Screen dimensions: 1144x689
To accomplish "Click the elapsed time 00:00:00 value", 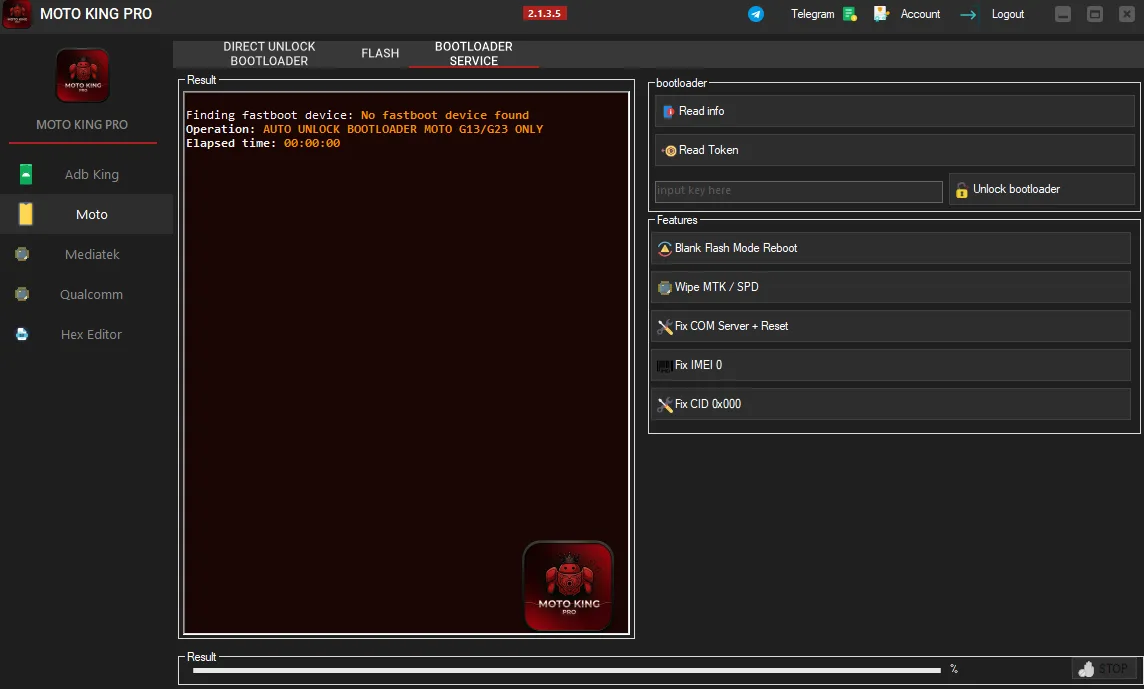I will click(x=312, y=143).
